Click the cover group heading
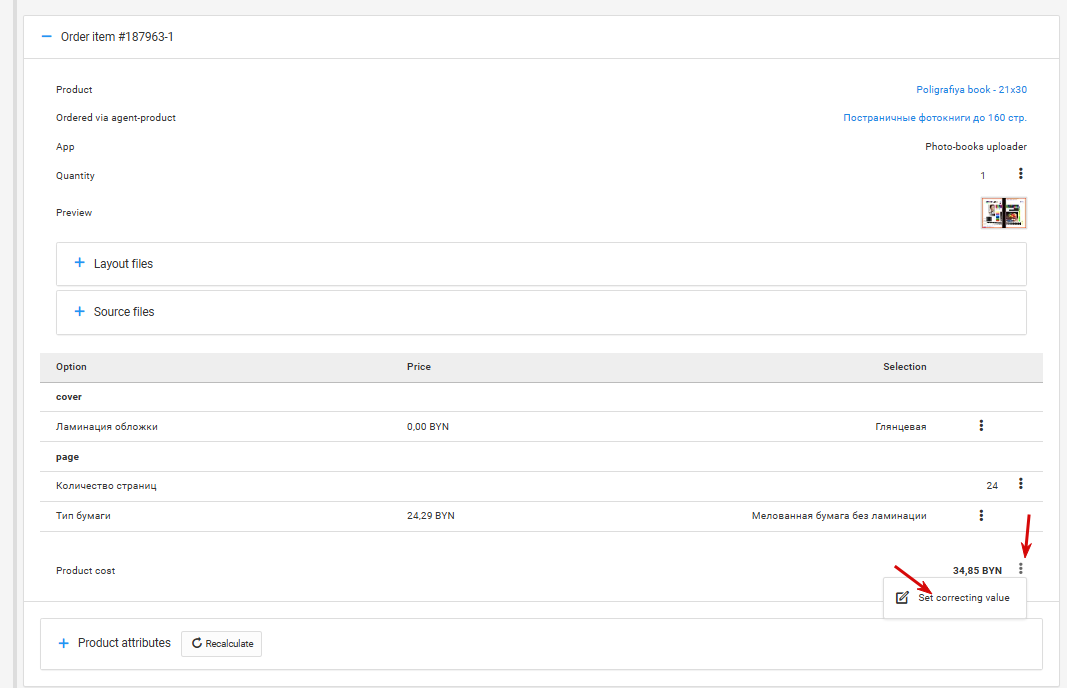Image resolution: width=1067 pixels, height=688 pixels. [69, 397]
